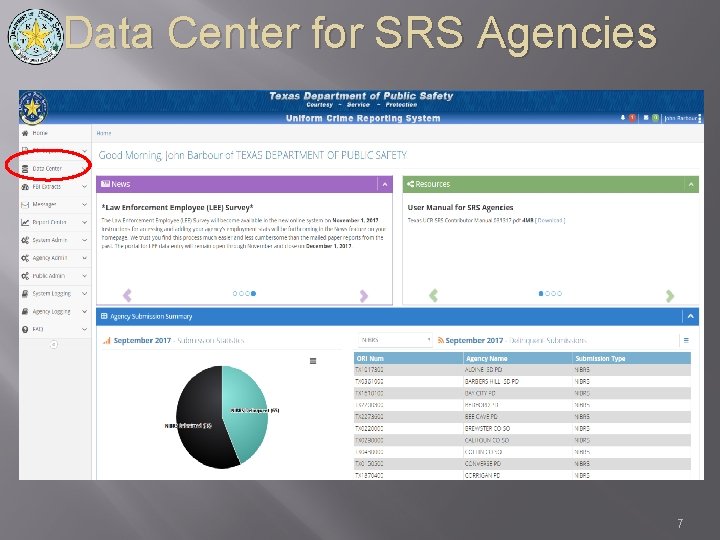Click the Download link for SRS manual

pyautogui.click(x=550, y=220)
